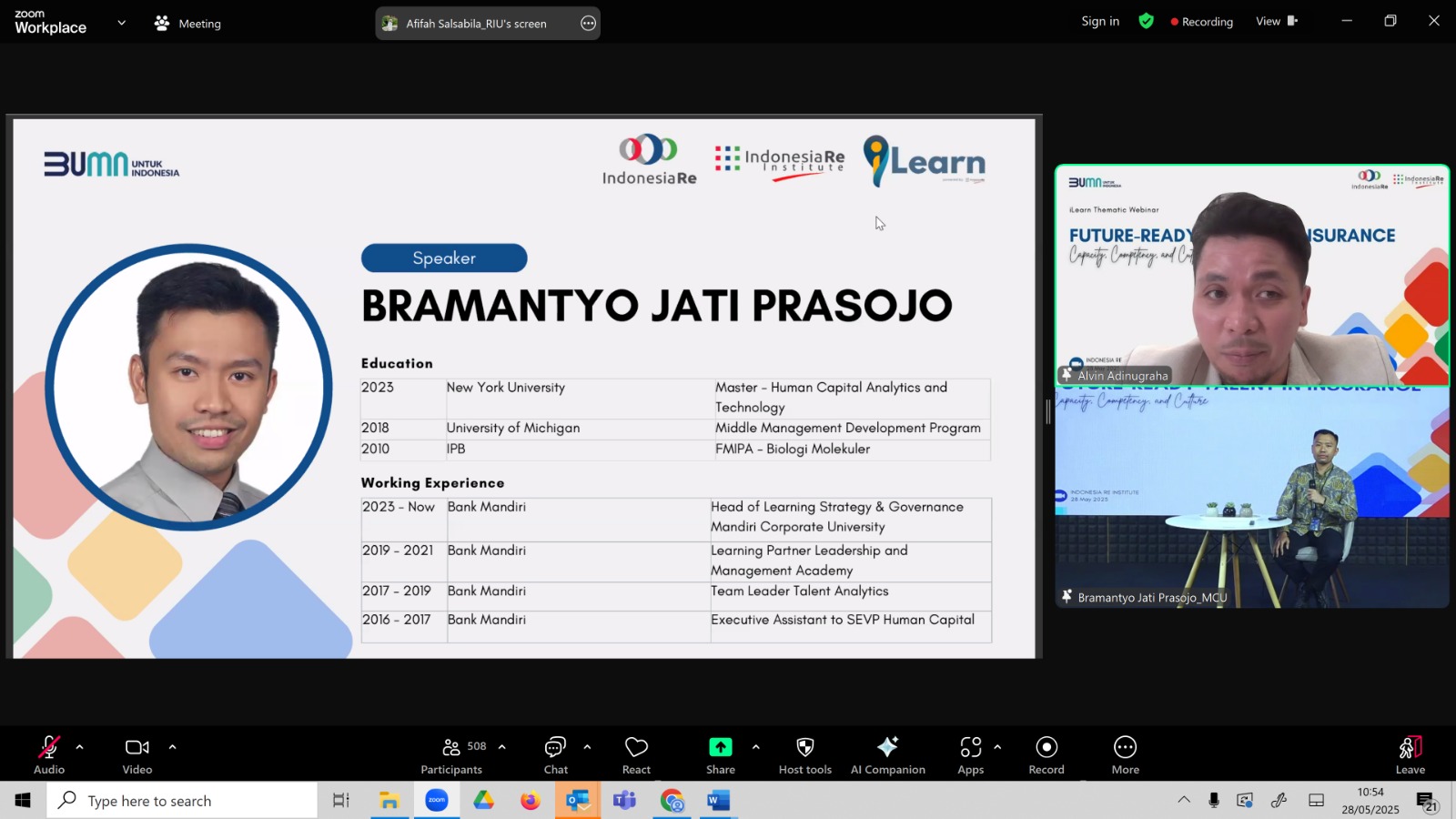Leave the meeting
This screenshot has width=1456, height=819.
[1410, 755]
